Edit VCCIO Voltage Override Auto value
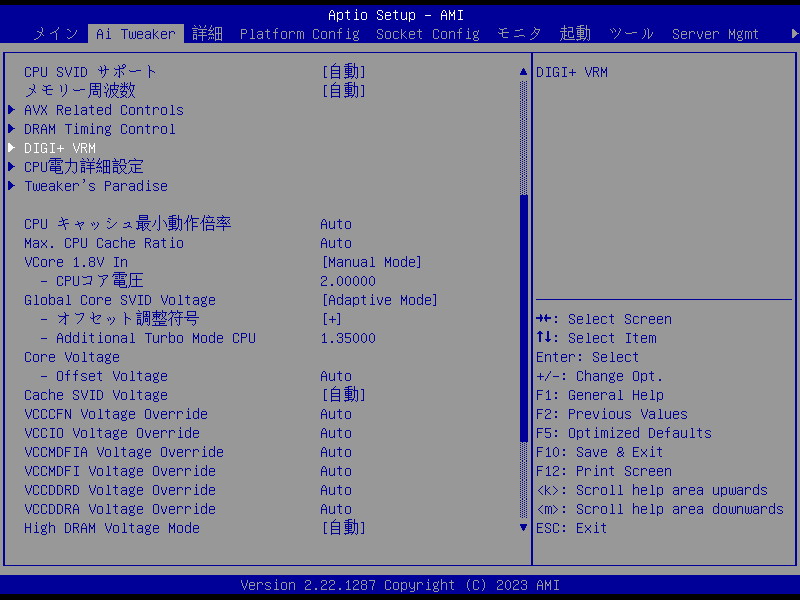Screen dimensions: 800x600 point(336,433)
